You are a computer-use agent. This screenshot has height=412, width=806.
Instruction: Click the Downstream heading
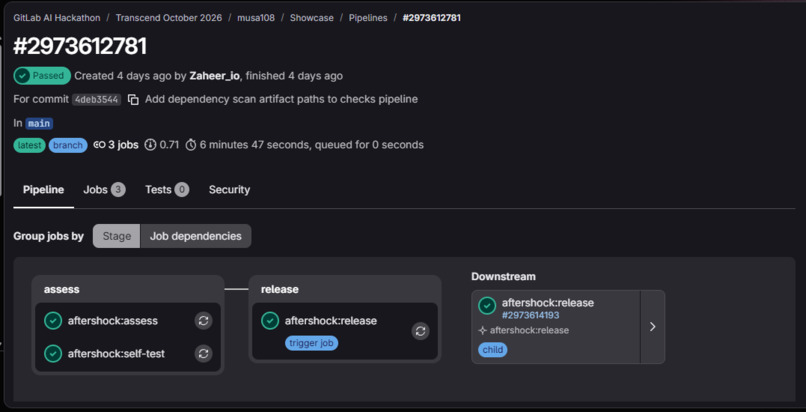click(503, 276)
